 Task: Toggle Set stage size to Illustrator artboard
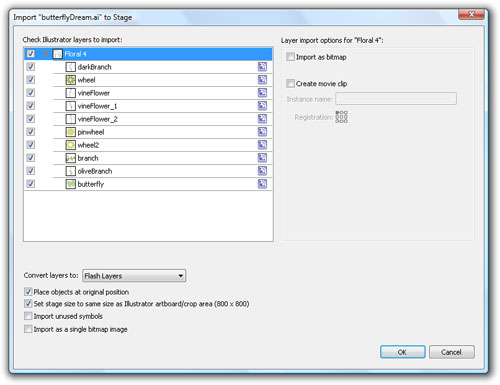(28, 304)
